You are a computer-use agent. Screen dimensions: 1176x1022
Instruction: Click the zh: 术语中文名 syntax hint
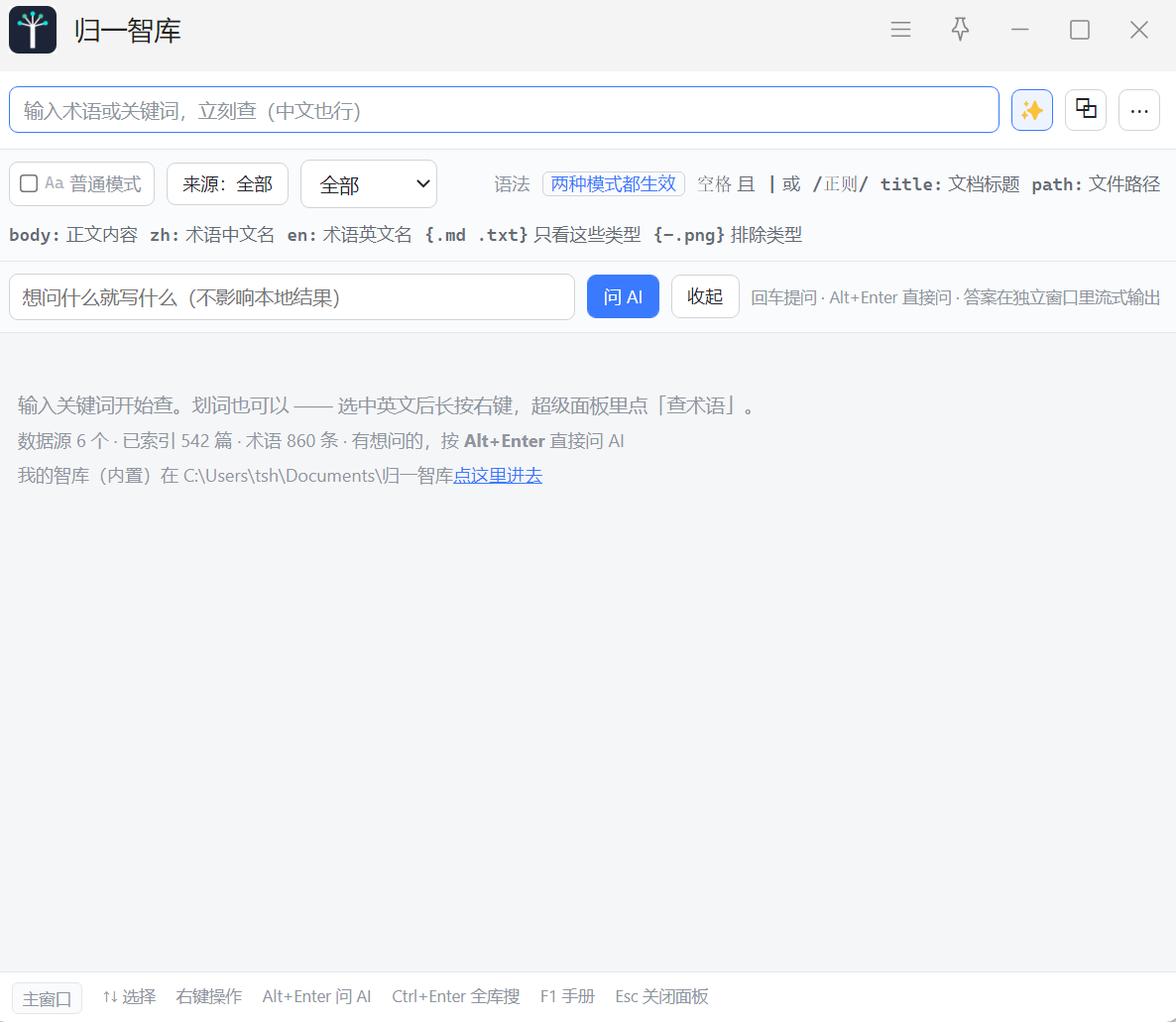tap(212, 235)
